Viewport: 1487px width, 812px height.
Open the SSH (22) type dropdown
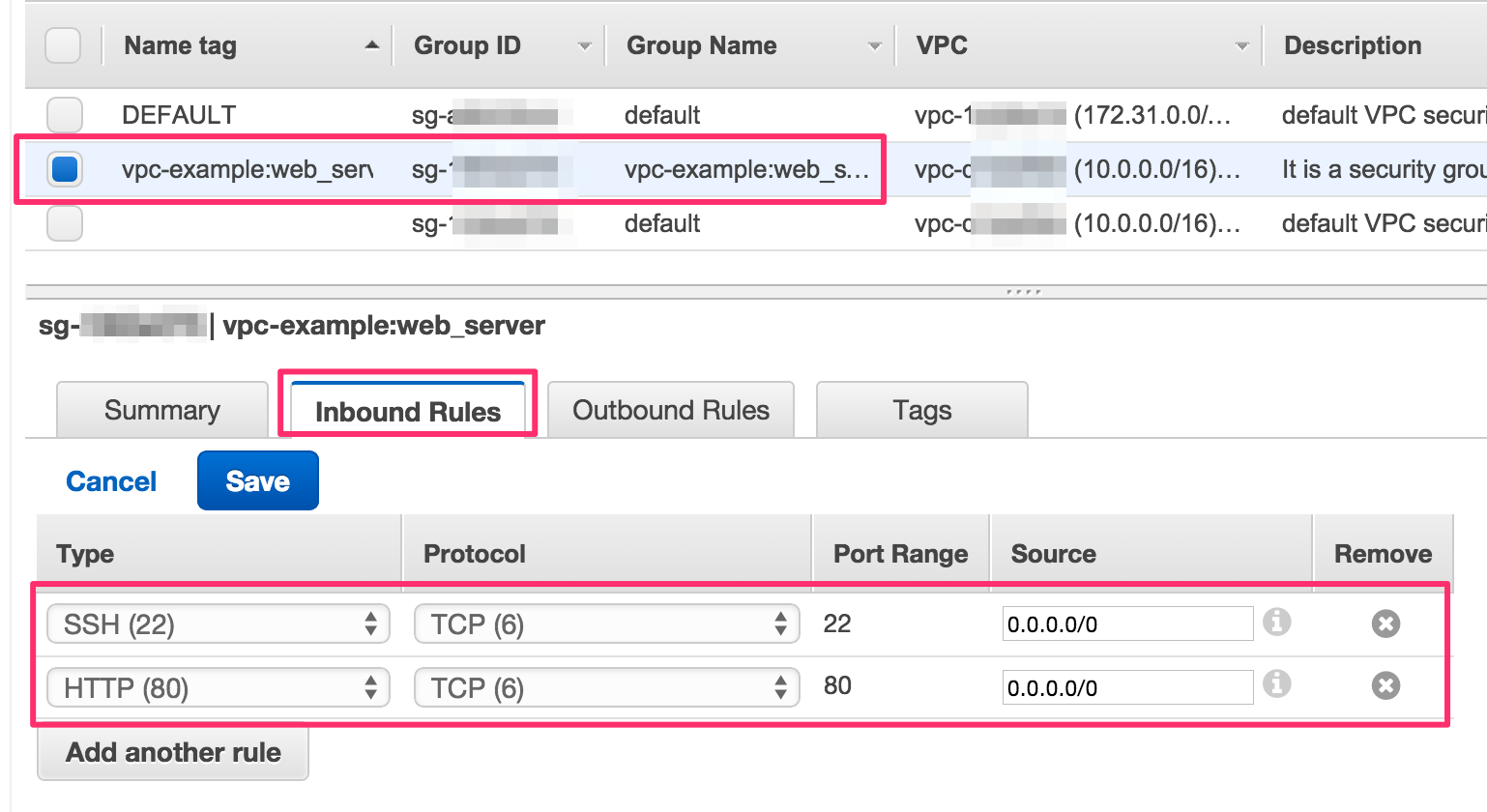click(218, 624)
